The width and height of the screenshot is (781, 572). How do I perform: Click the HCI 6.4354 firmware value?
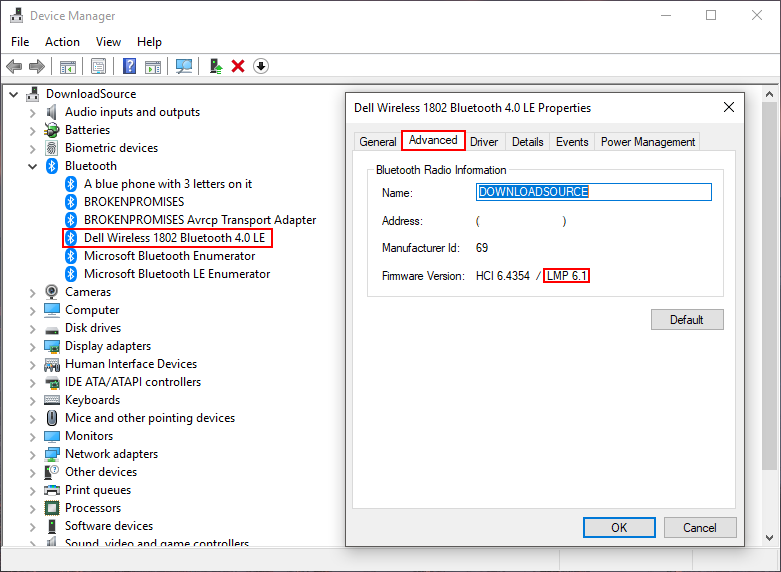(x=503, y=276)
